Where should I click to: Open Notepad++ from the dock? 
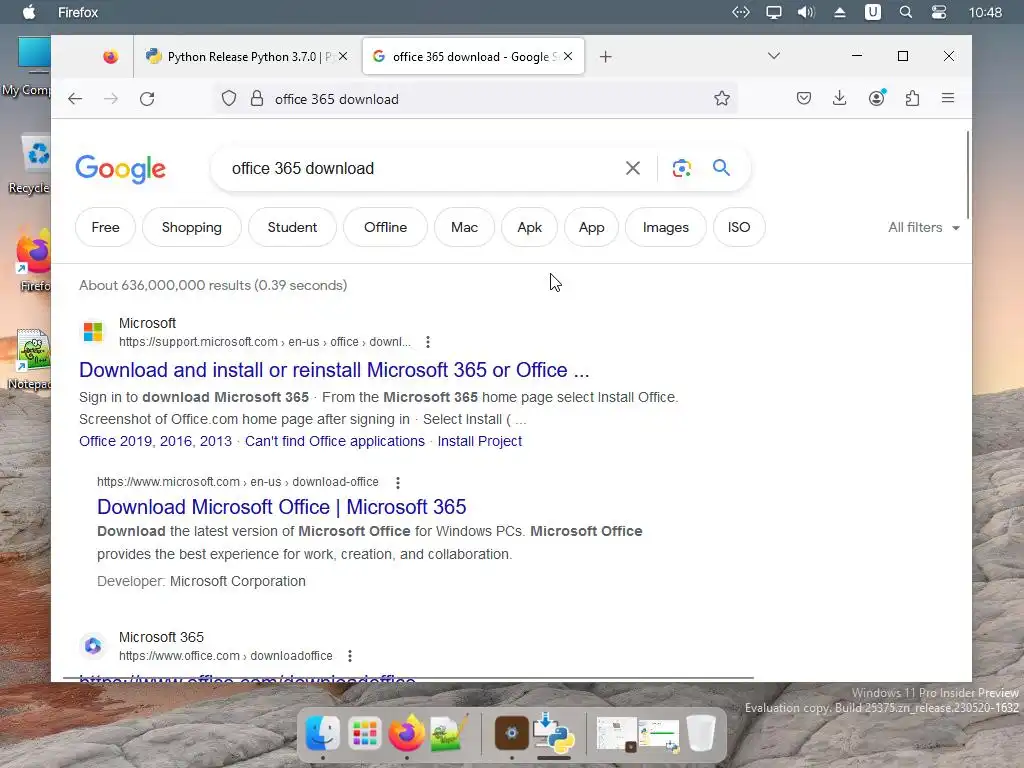449,733
